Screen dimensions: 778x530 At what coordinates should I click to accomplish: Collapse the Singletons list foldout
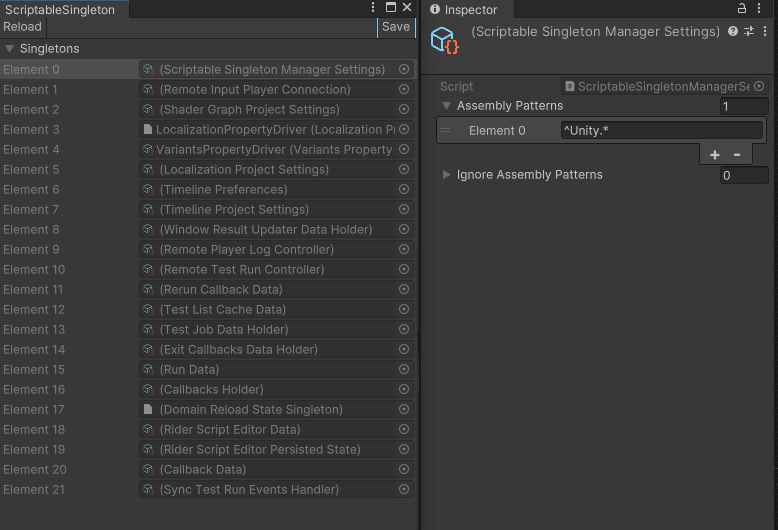coord(10,49)
